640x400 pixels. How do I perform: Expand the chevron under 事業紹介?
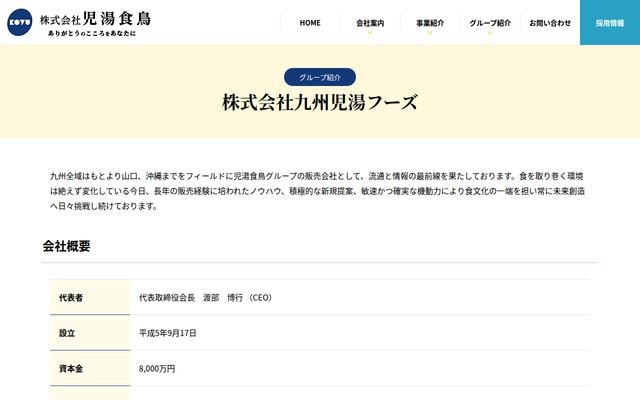click(x=430, y=32)
